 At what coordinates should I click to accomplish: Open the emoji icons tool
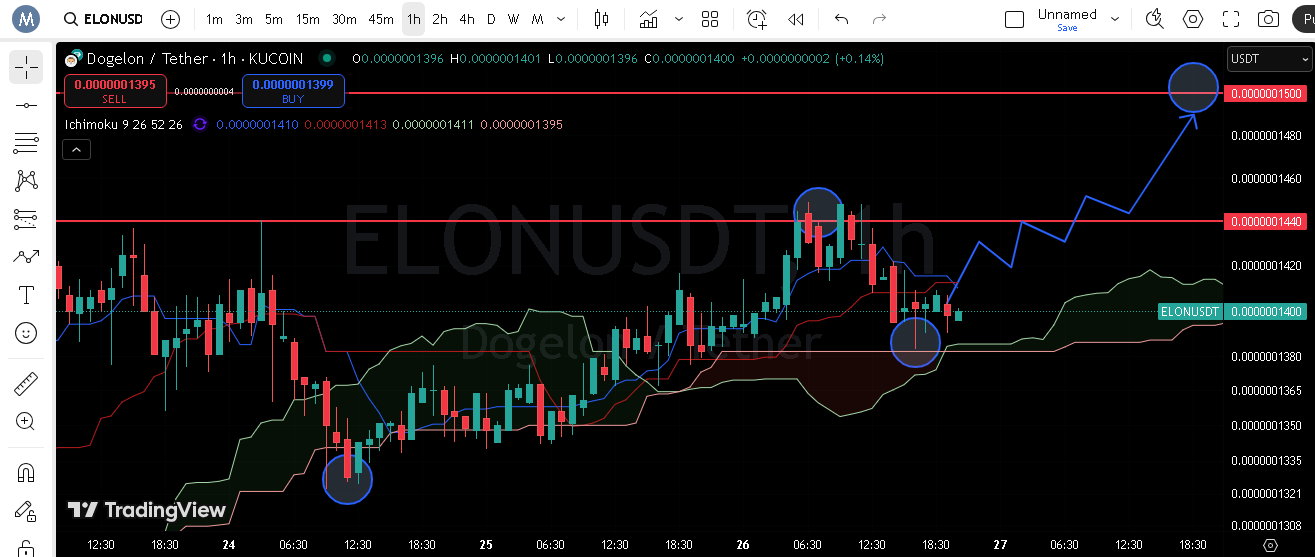(x=26, y=333)
